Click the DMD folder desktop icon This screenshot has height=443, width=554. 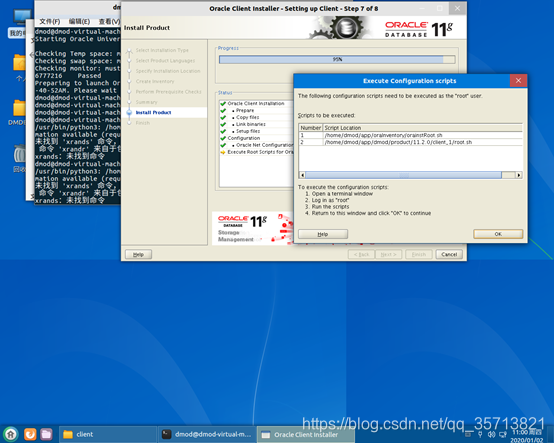[19, 108]
